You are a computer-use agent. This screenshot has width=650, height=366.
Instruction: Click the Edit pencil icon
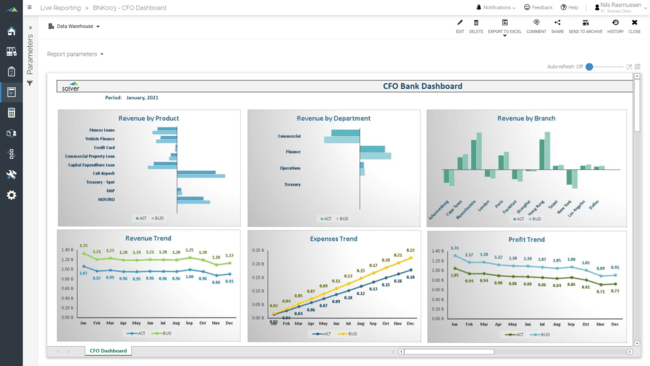pyautogui.click(x=460, y=23)
